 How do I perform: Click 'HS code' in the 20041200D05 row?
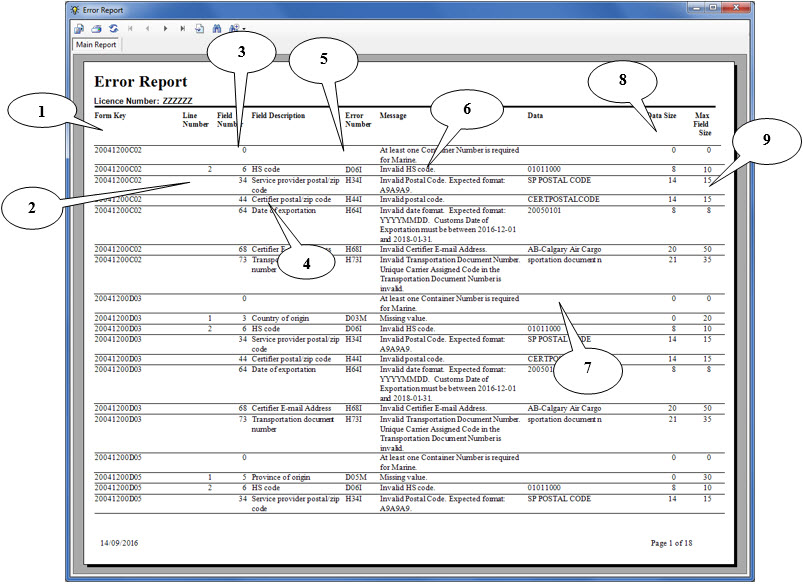[266, 488]
